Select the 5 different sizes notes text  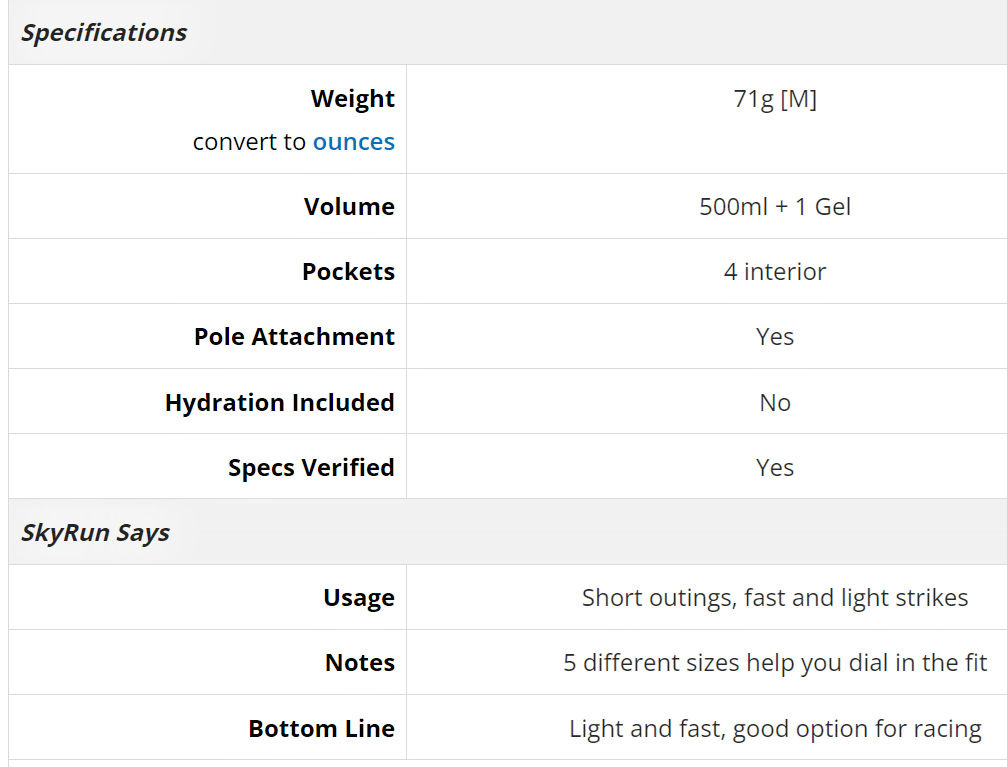(x=775, y=663)
